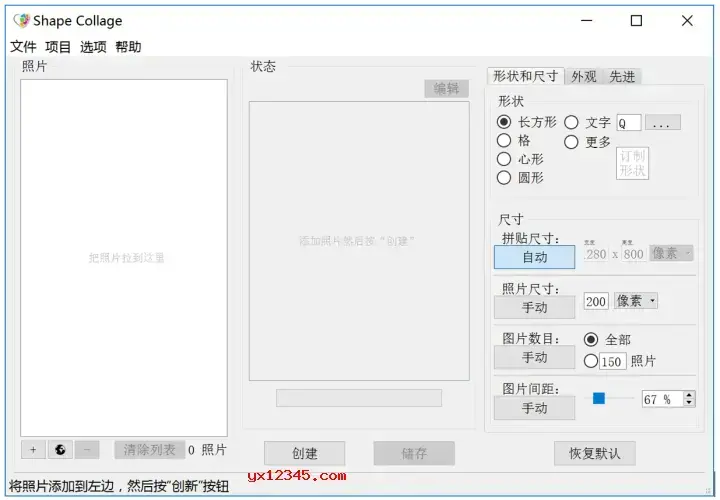Switch to the 先进 tab
This screenshot has height=500, width=720.
pos(622,77)
